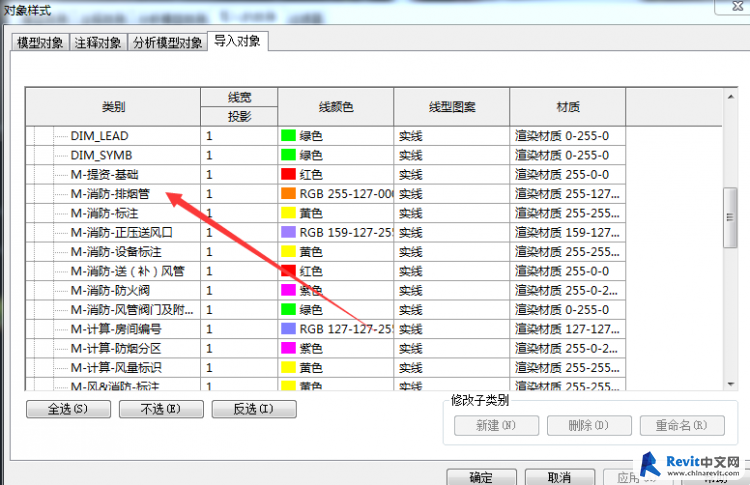The image size is (750, 485).
Task: Open yellow swatch of M-计算-风量标识
Action: [x=288, y=367]
